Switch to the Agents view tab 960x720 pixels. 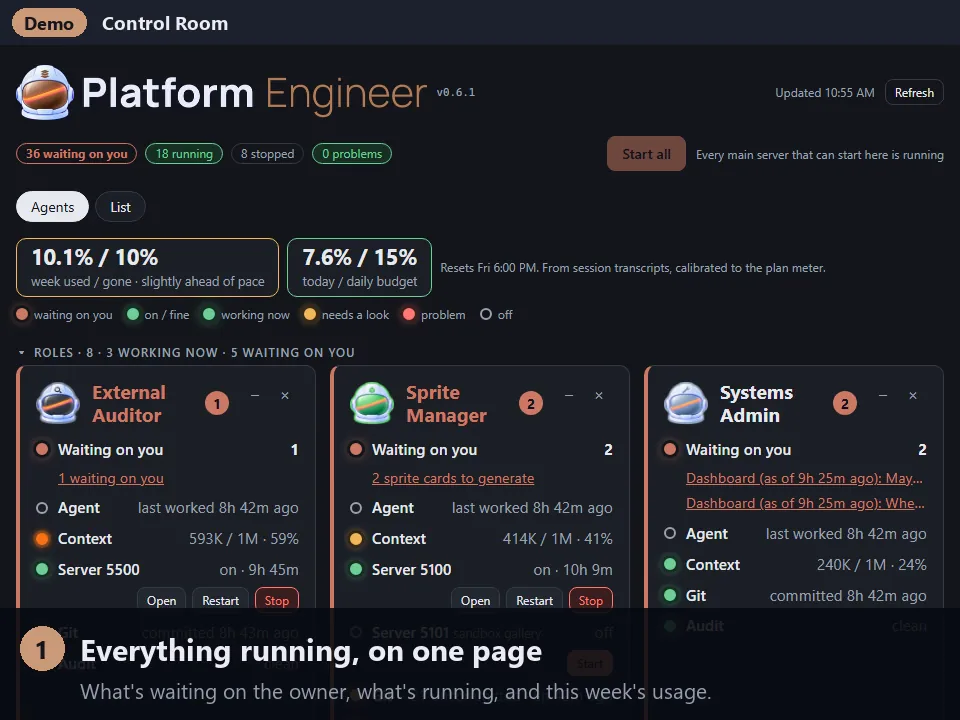(x=52, y=207)
